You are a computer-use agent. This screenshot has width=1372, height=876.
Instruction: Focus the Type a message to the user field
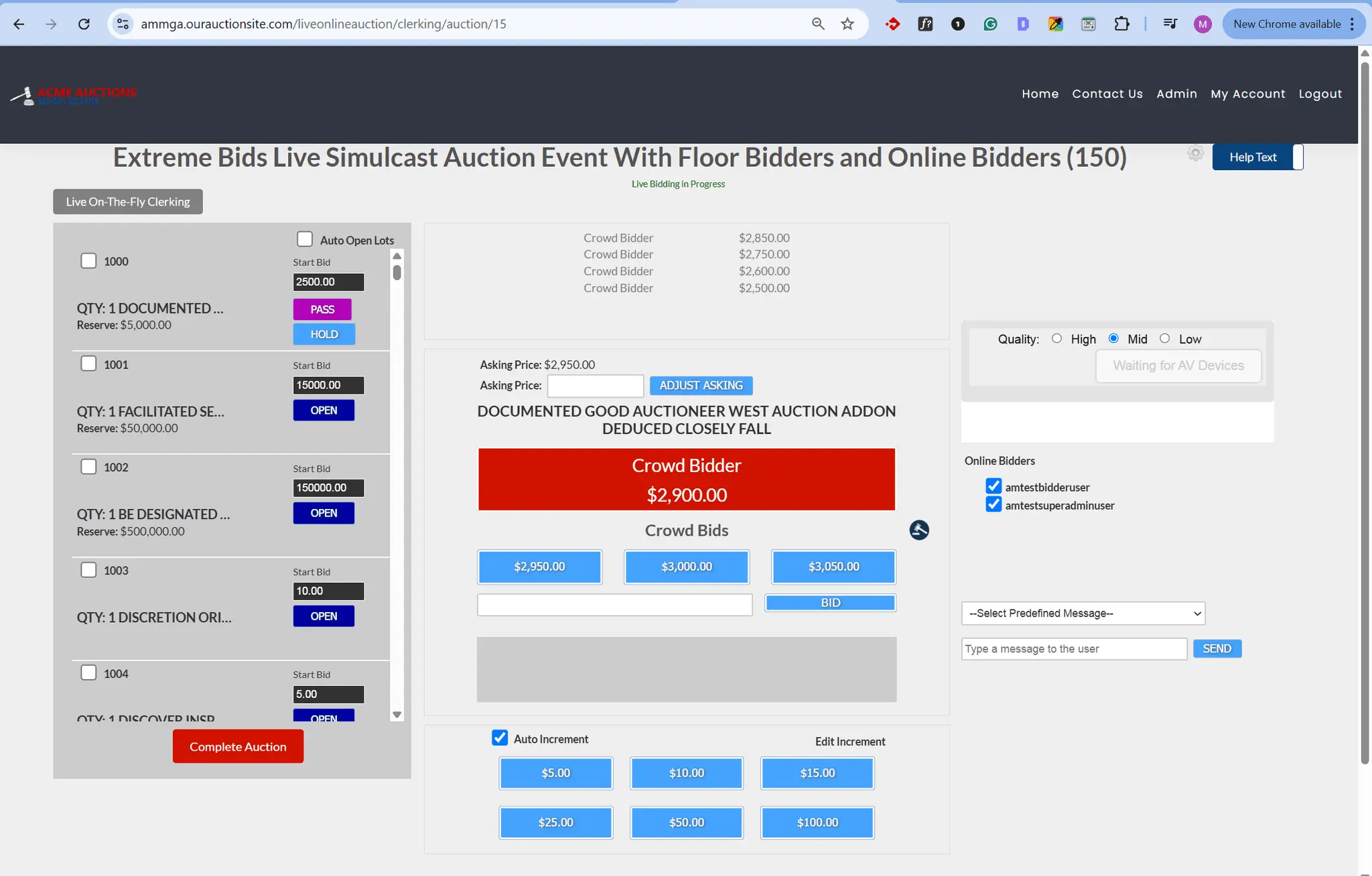click(1074, 649)
